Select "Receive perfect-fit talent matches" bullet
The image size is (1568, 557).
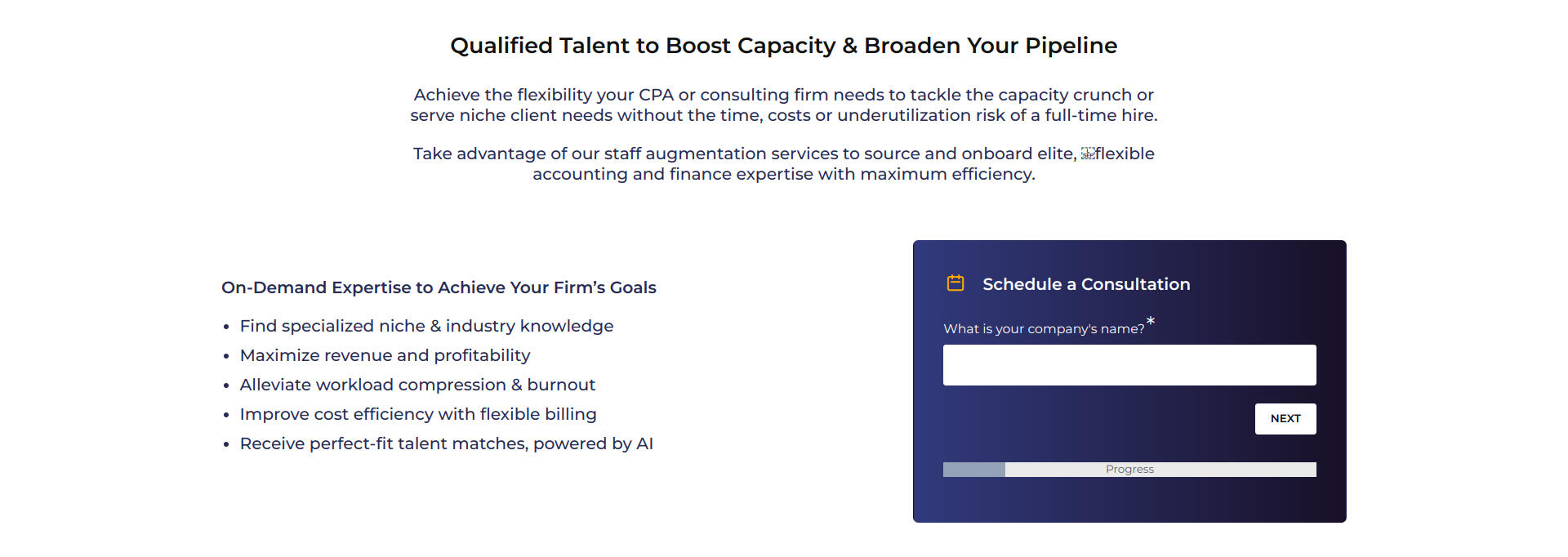point(446,443)
